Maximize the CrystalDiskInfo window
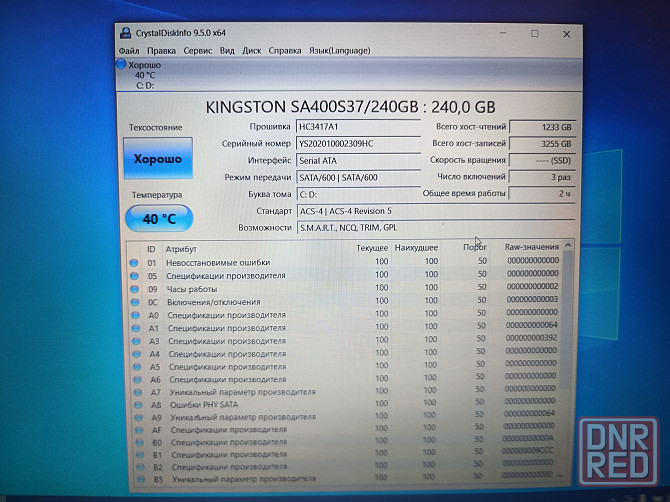The height and width of the screenshot is (502, 670). [535, 33]
